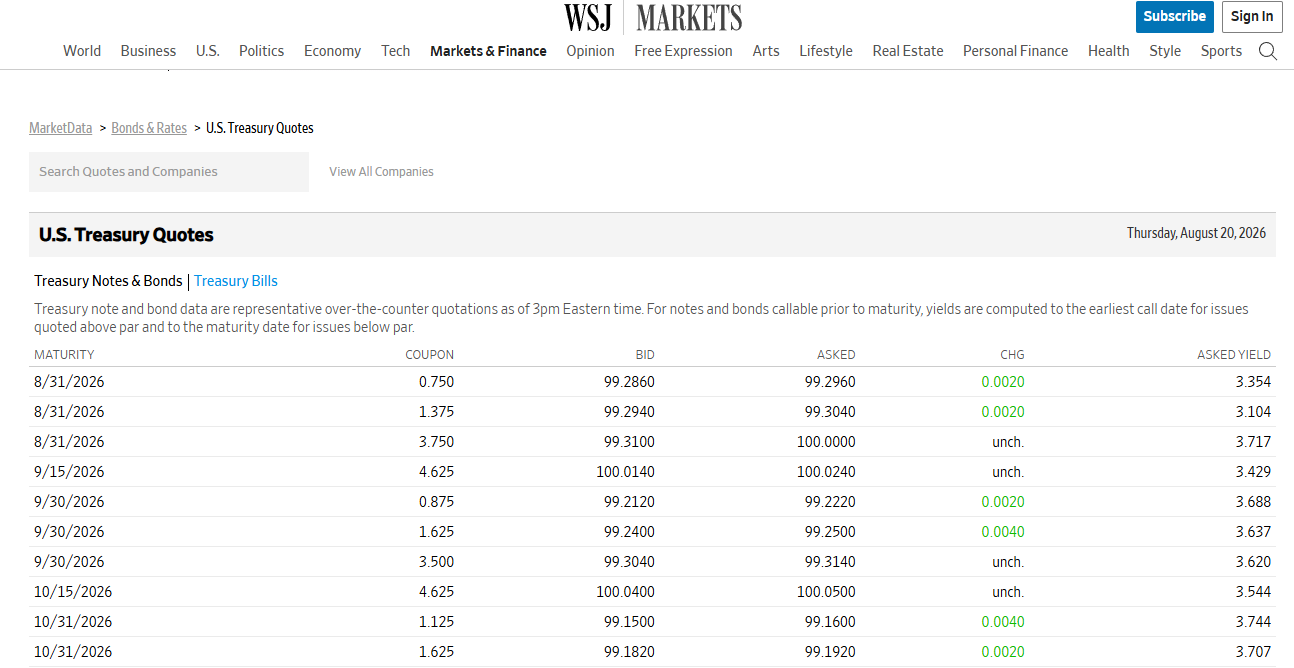Go to the Health section
The width and height of the screenshot is (1294, 668).
coord(1108,51)
